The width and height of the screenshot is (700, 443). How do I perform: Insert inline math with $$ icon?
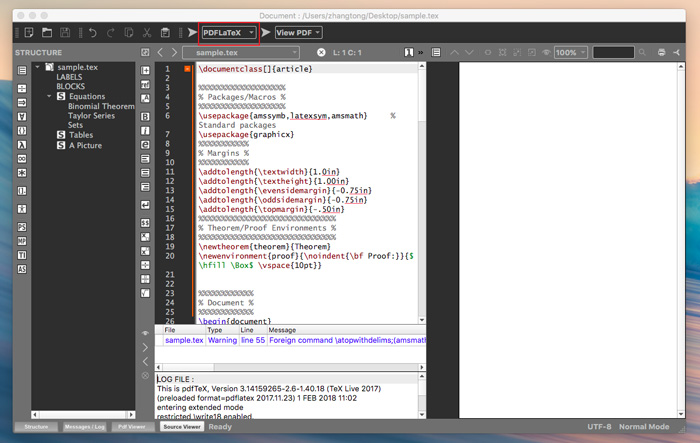pos(145,223)
